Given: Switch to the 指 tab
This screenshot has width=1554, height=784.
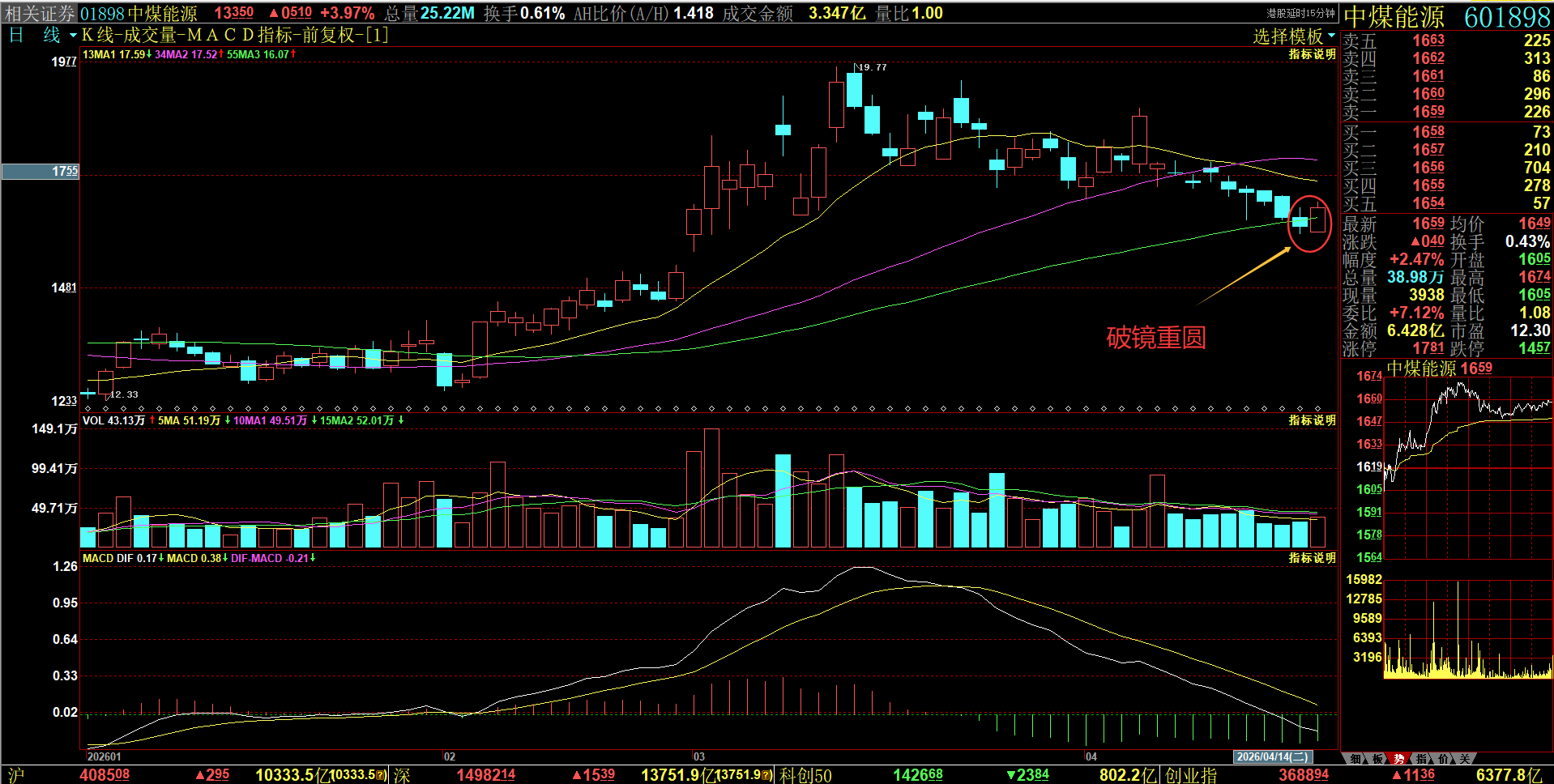Looking at the screenshot, I should tap(1421, 759).
